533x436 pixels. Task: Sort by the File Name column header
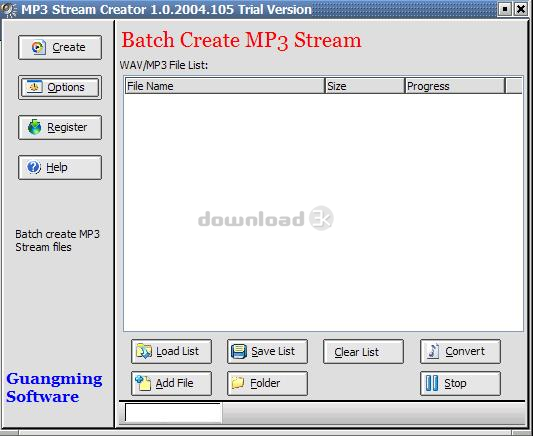point(225,86)
